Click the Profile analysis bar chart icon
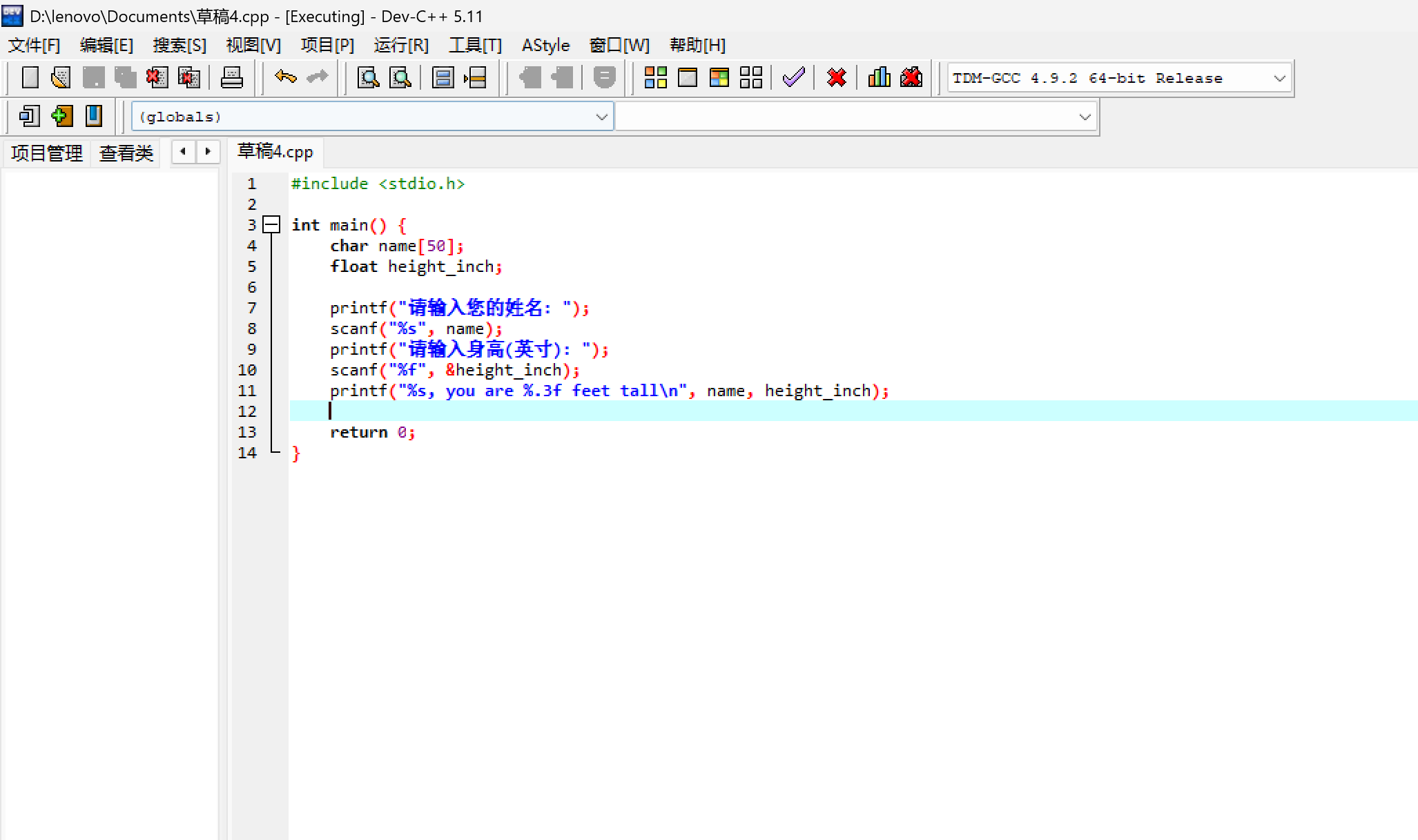Viewport: 1418px width, 840px height. 879,77
